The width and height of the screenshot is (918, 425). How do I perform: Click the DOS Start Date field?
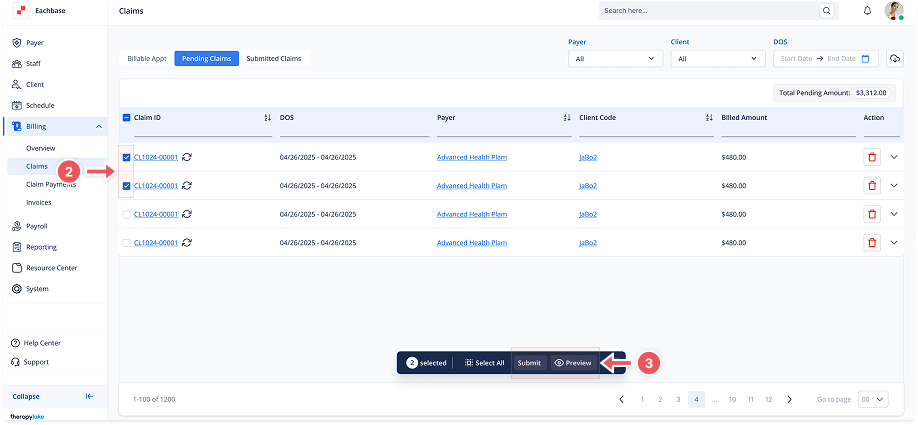coord(796,59)
